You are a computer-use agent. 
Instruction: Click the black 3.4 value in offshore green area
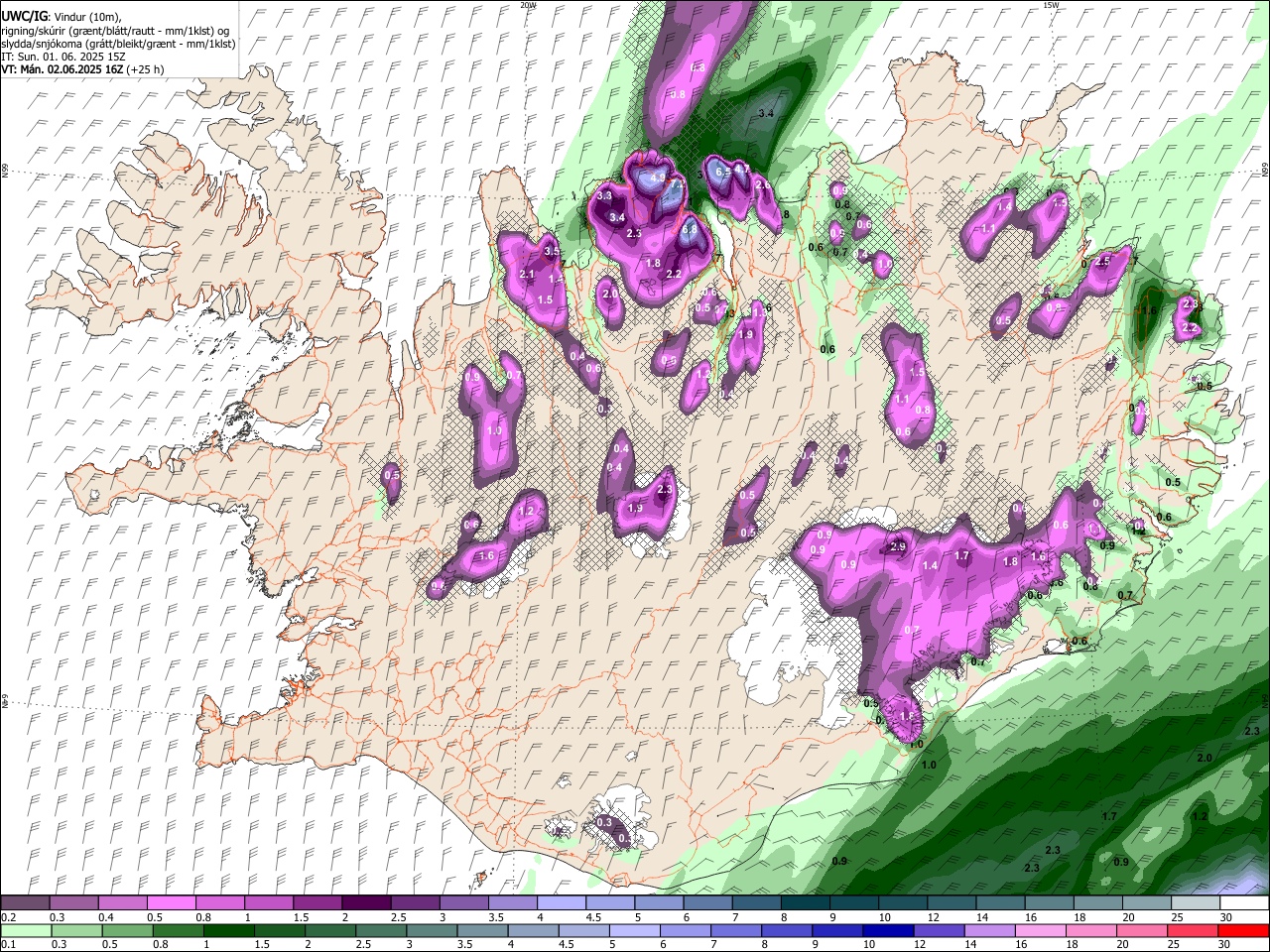tap(766, 114)
